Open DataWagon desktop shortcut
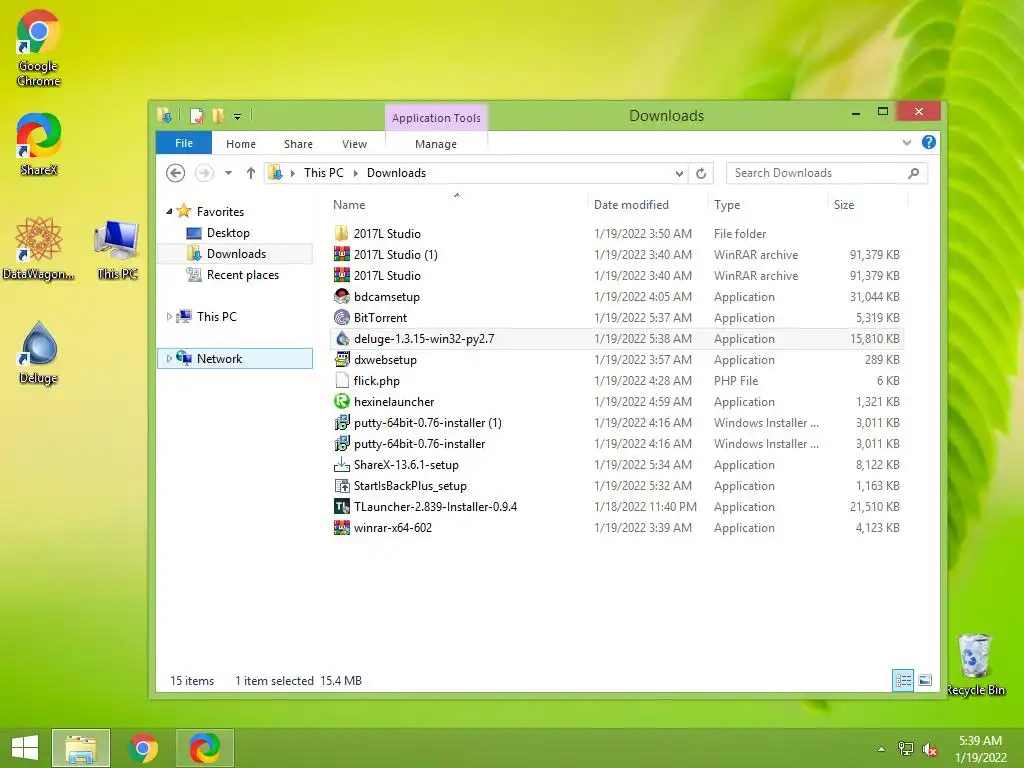1024x768 pixels. [39, 248]
